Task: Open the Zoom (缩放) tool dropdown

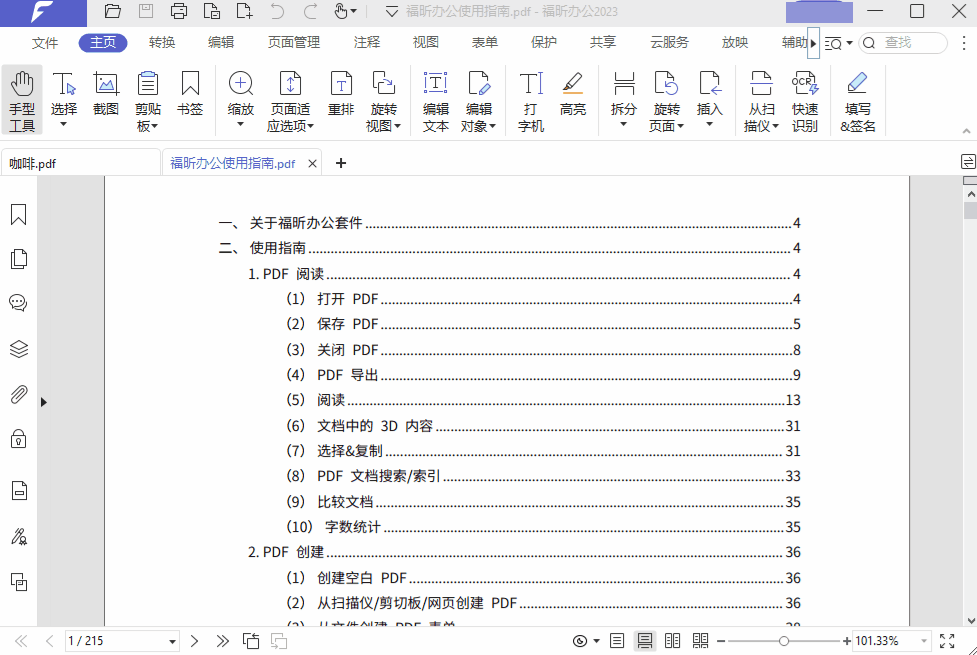Action: 241,100
